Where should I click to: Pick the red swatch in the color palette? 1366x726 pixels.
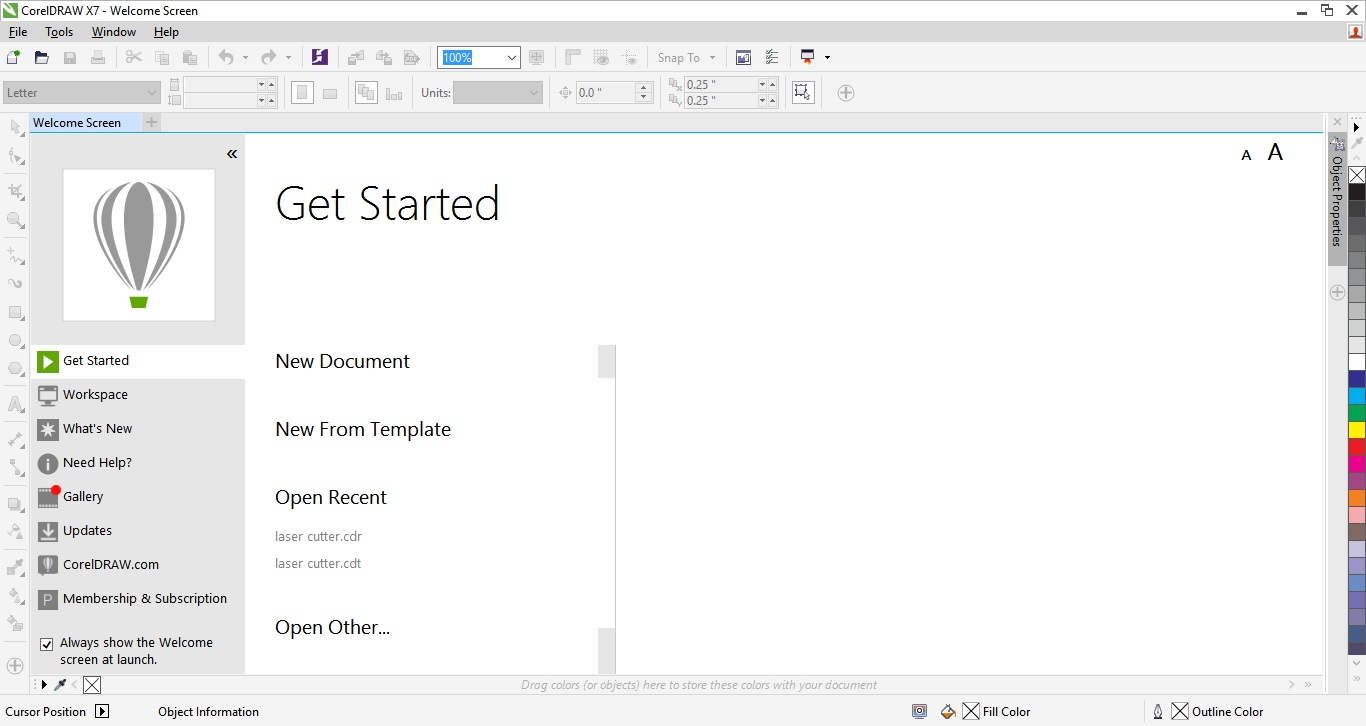[x=1357, y=447]
